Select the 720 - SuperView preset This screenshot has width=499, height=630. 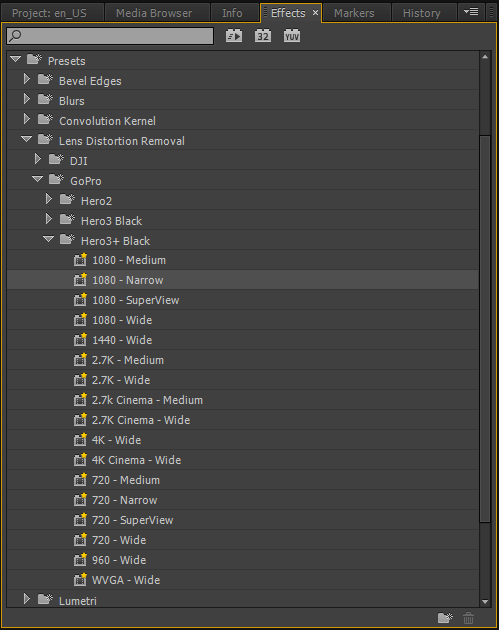242,520
